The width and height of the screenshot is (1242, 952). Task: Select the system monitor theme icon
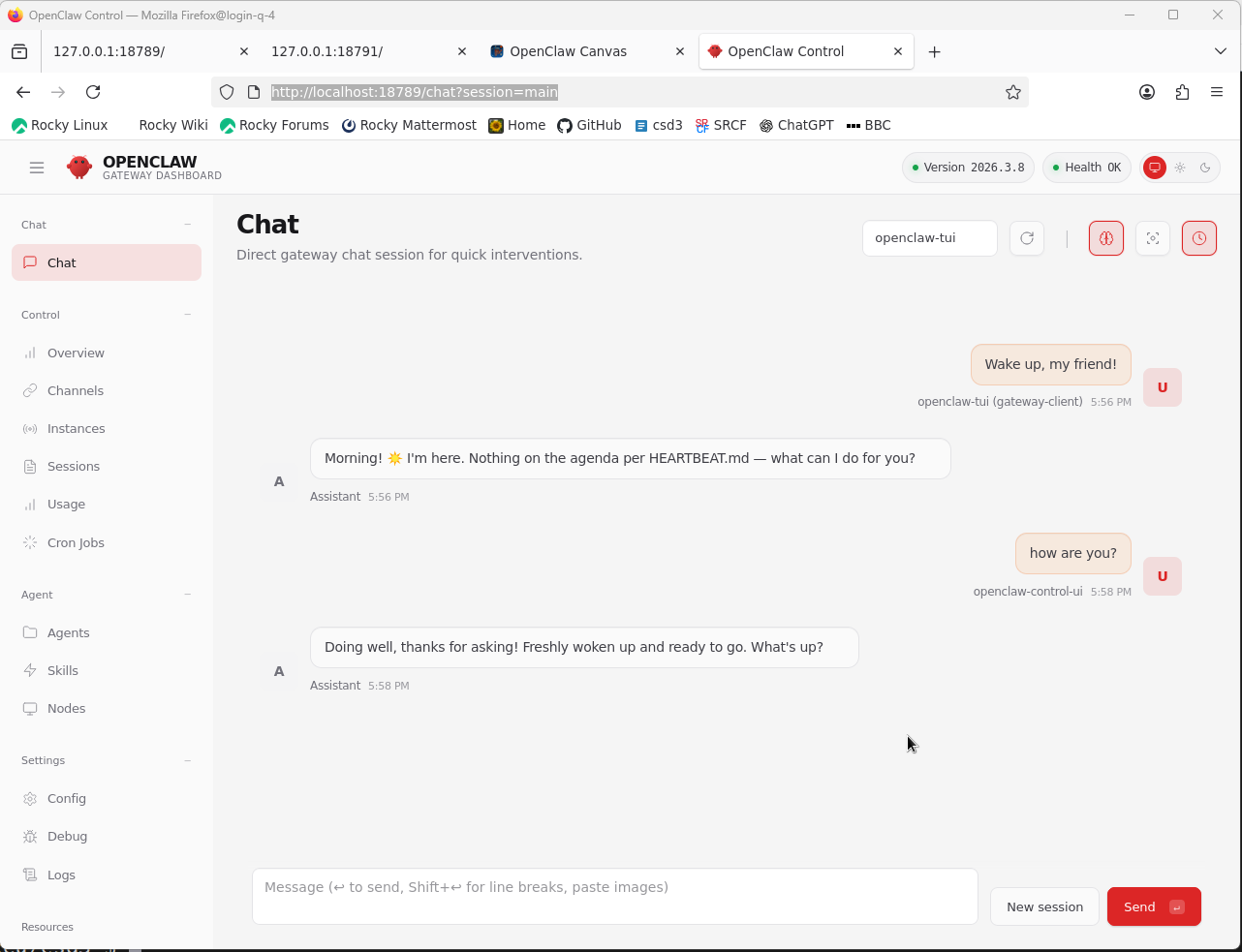coord(1155,168)
